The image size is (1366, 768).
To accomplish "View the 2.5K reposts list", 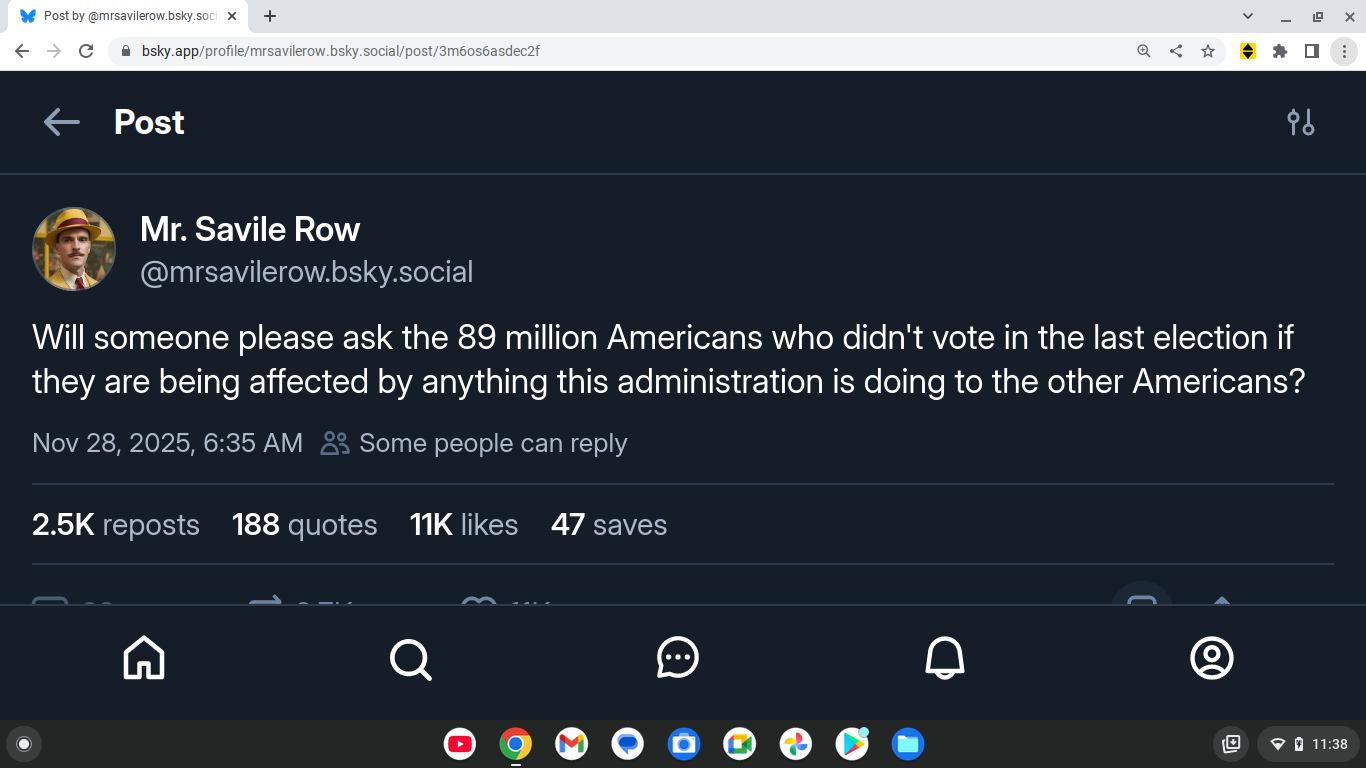I will click(116, 525).
